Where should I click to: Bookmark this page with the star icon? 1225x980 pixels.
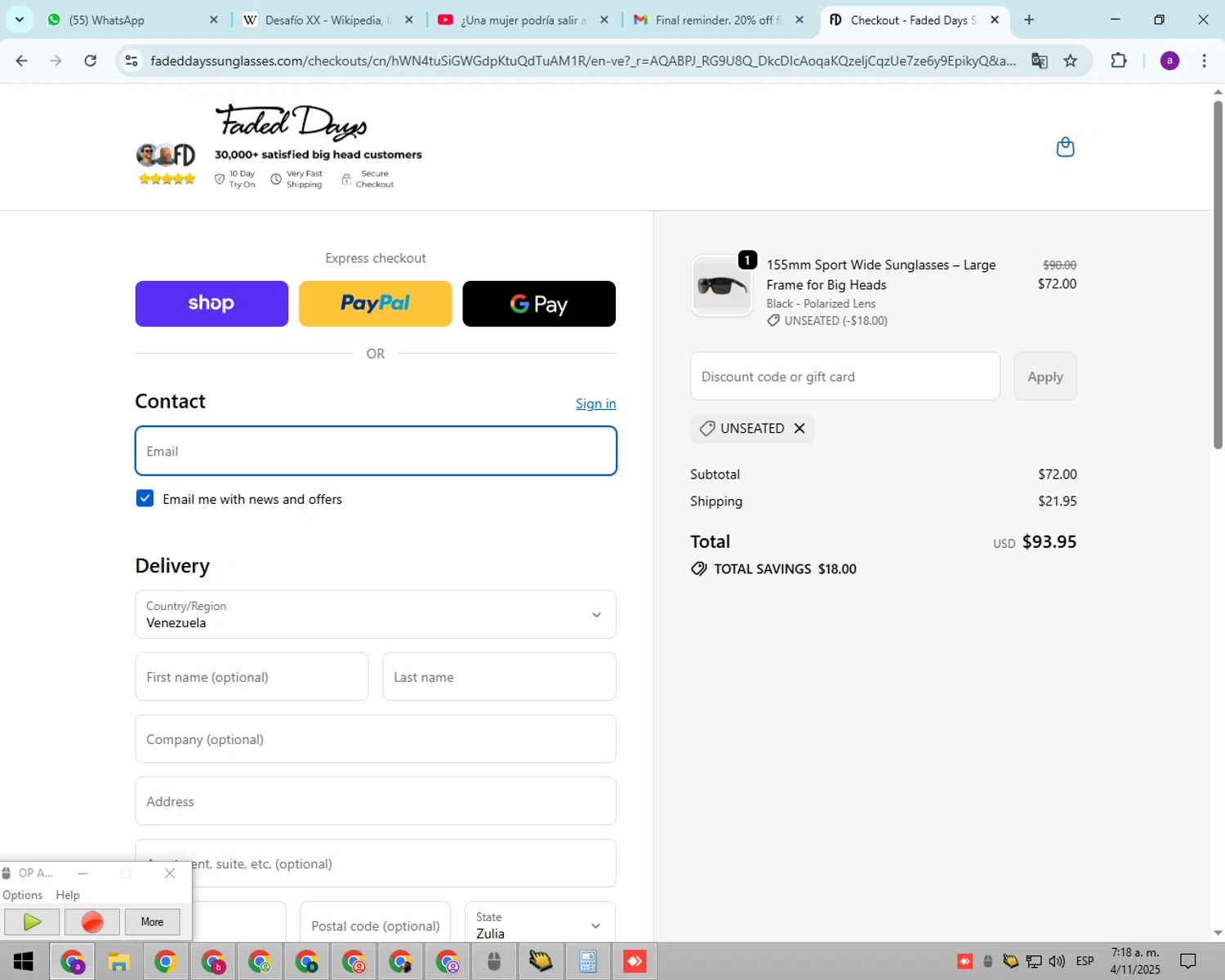point(1070,60)
